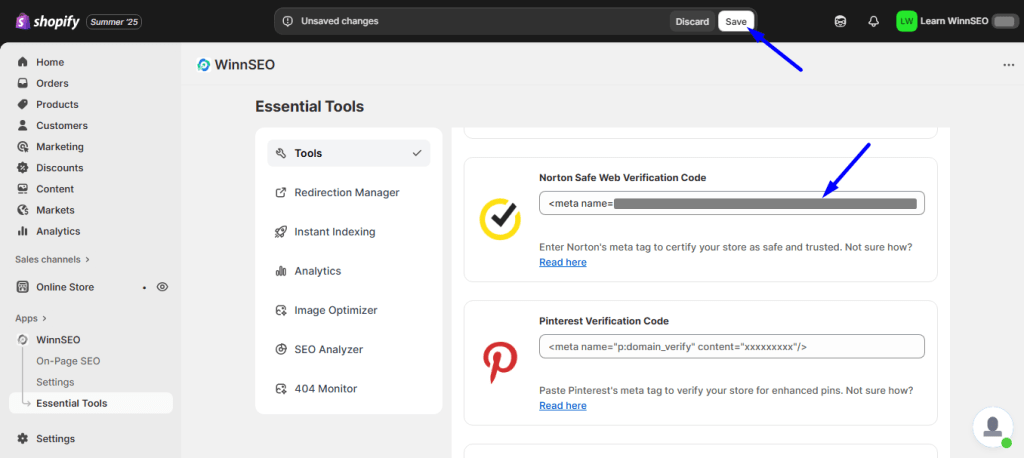Click the Pinterest Verification Code field

[731, 346]
